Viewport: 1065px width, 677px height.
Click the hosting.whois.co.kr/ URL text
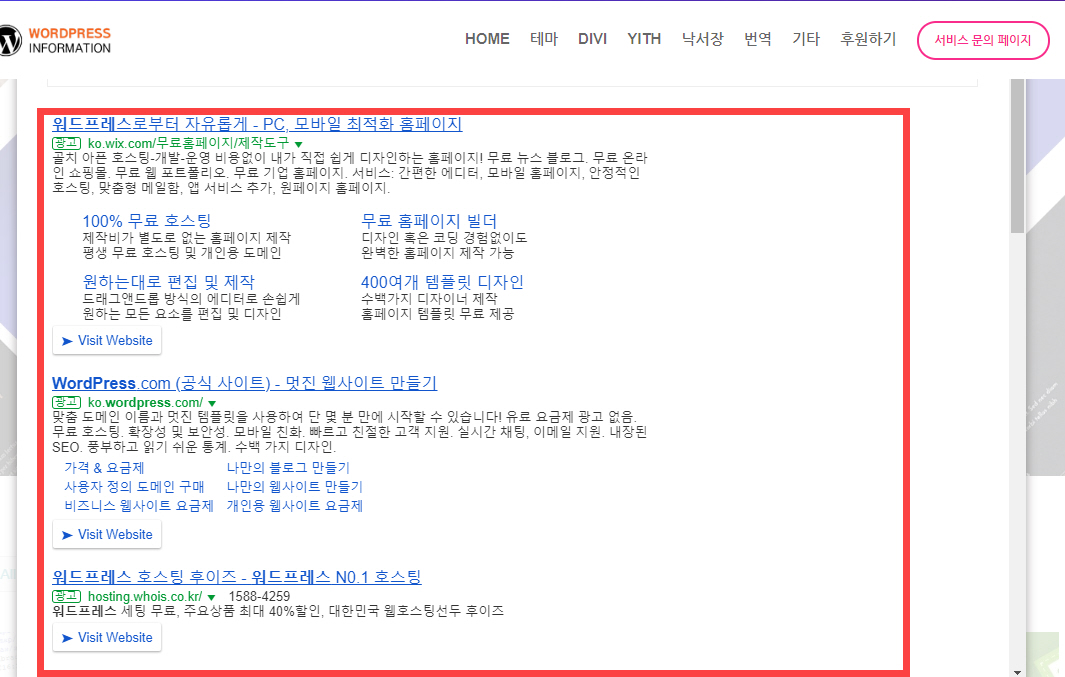(145, 596)
